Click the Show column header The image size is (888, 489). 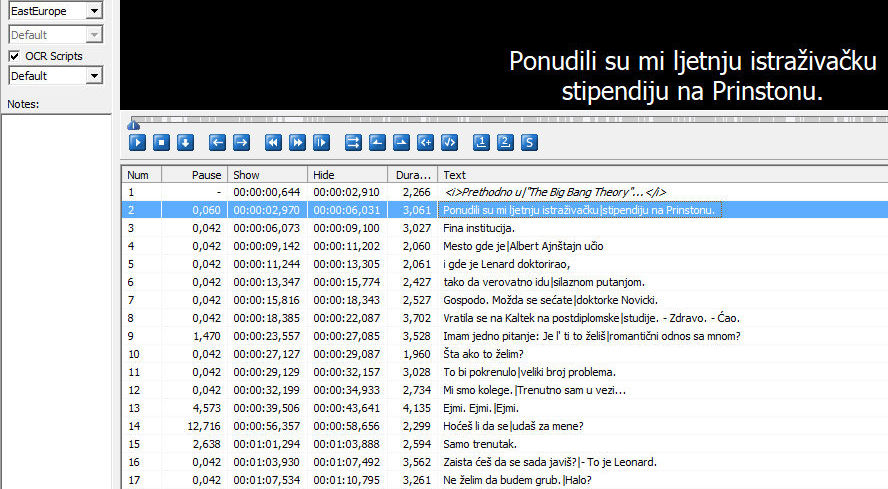point(267,175)
